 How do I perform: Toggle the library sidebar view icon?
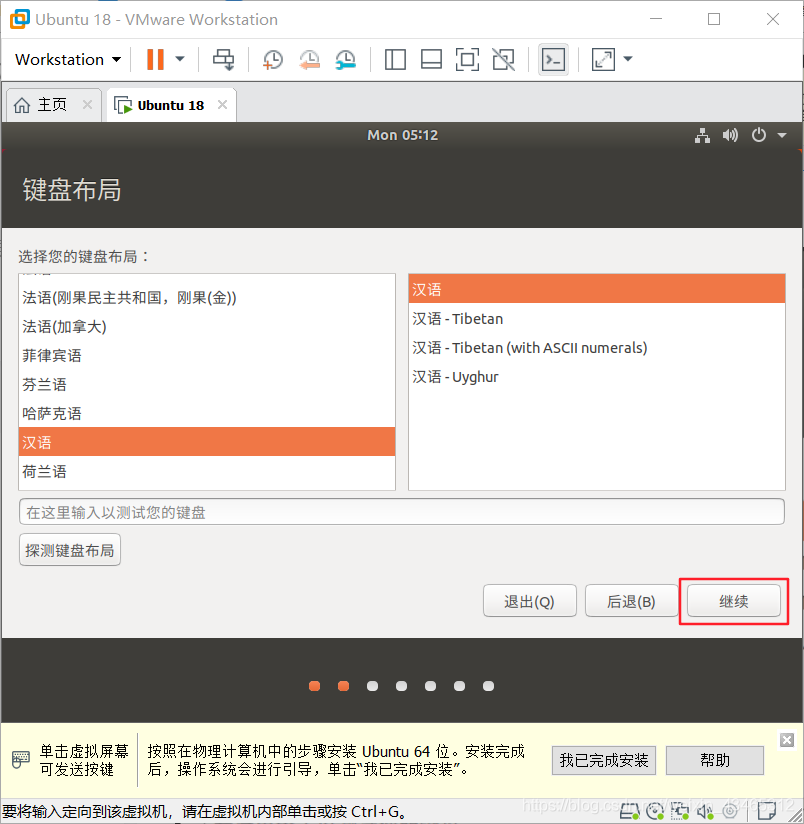(395, 59)
